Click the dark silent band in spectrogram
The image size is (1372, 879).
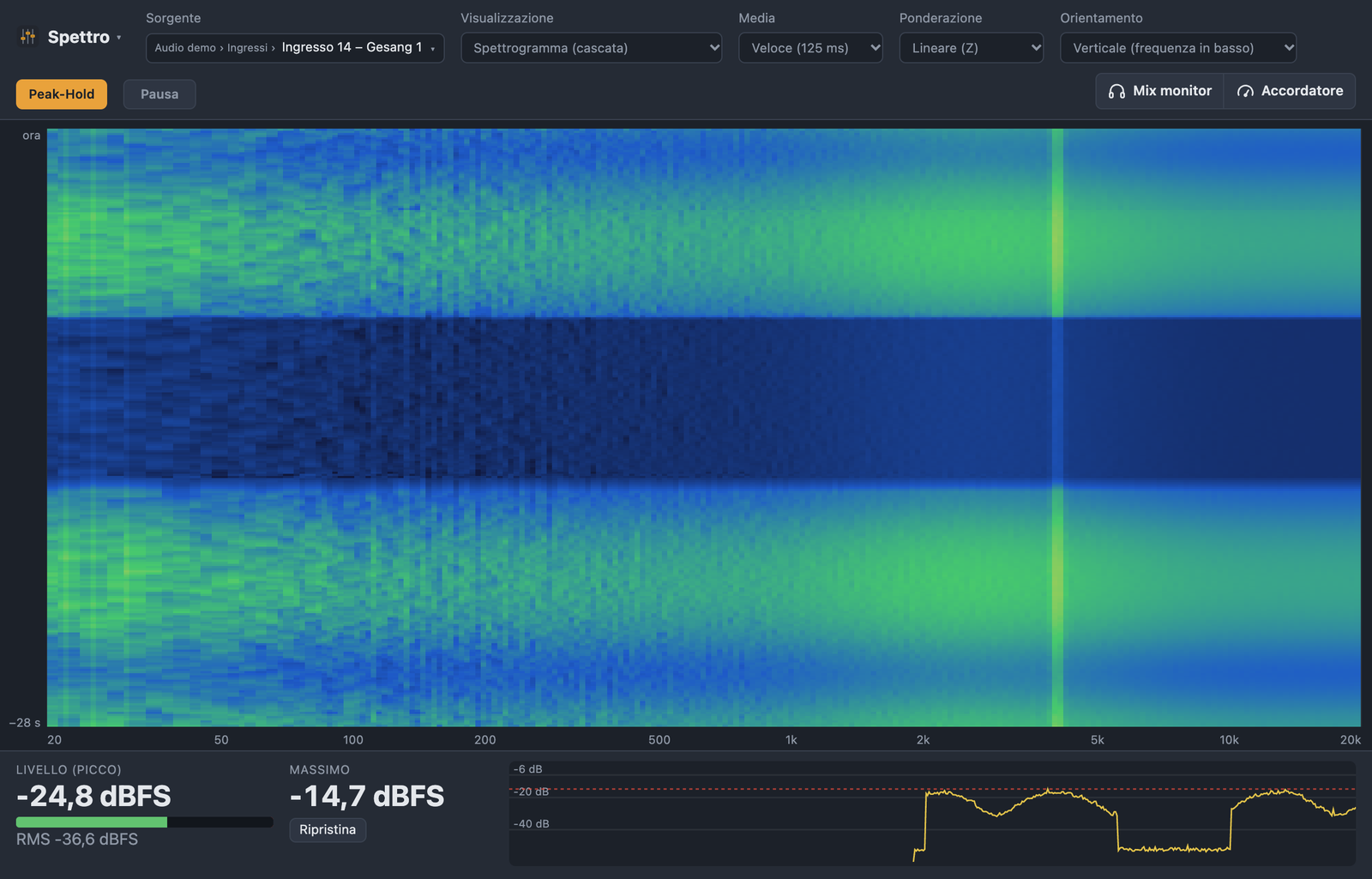pyautogui.click(x=703, y=400)
